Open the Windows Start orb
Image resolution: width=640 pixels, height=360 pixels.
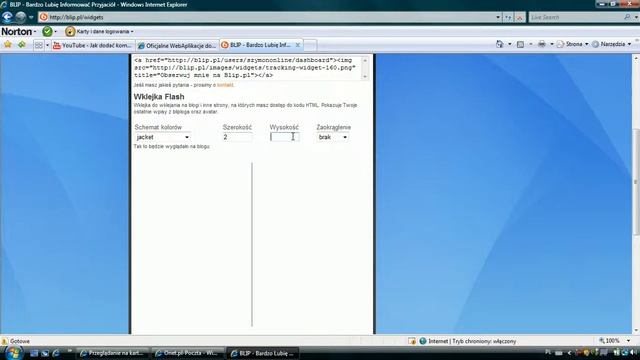coord(13,353)
